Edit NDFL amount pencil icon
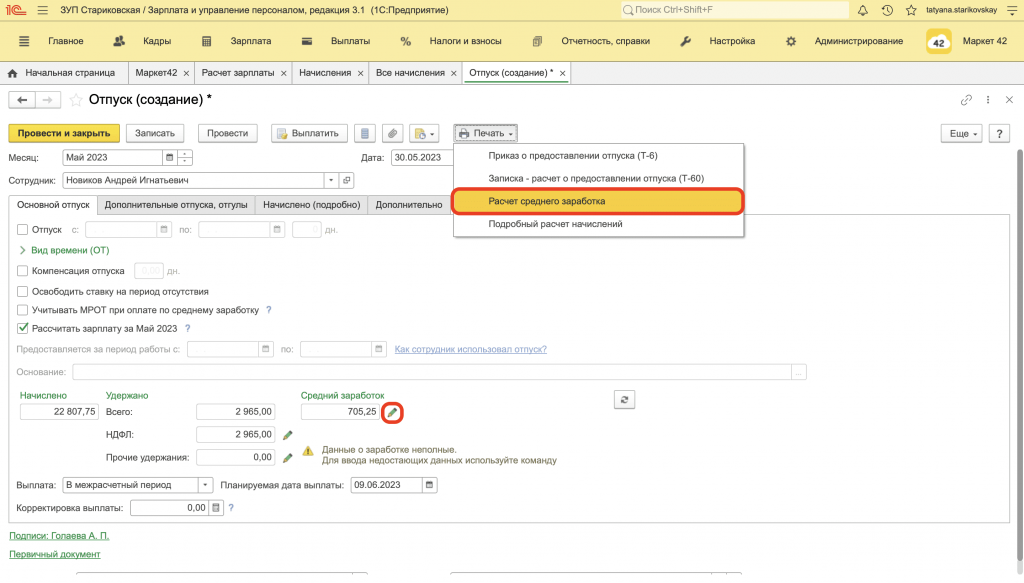The width and height of the screenshot is (1024, 583). click(287, 435)
